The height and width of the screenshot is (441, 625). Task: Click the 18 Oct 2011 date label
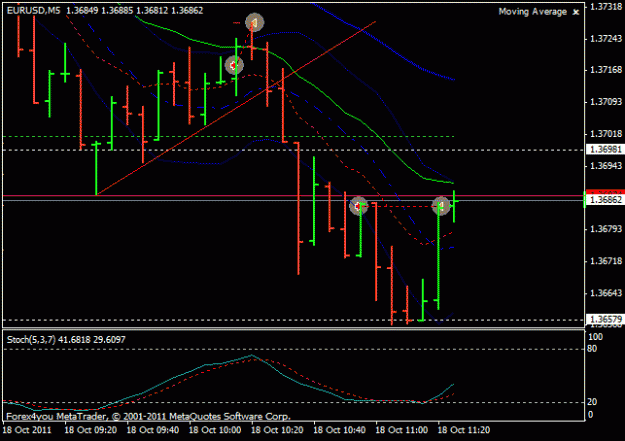point(27,430)
